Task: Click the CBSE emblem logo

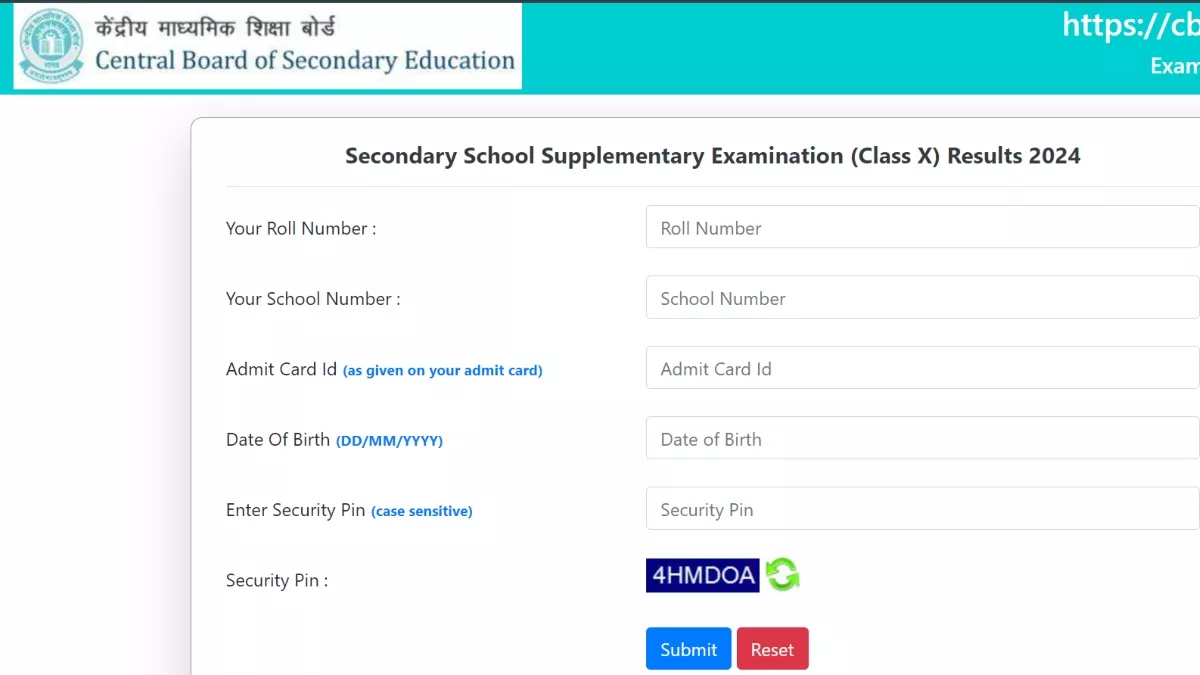Action: [53, 46]
